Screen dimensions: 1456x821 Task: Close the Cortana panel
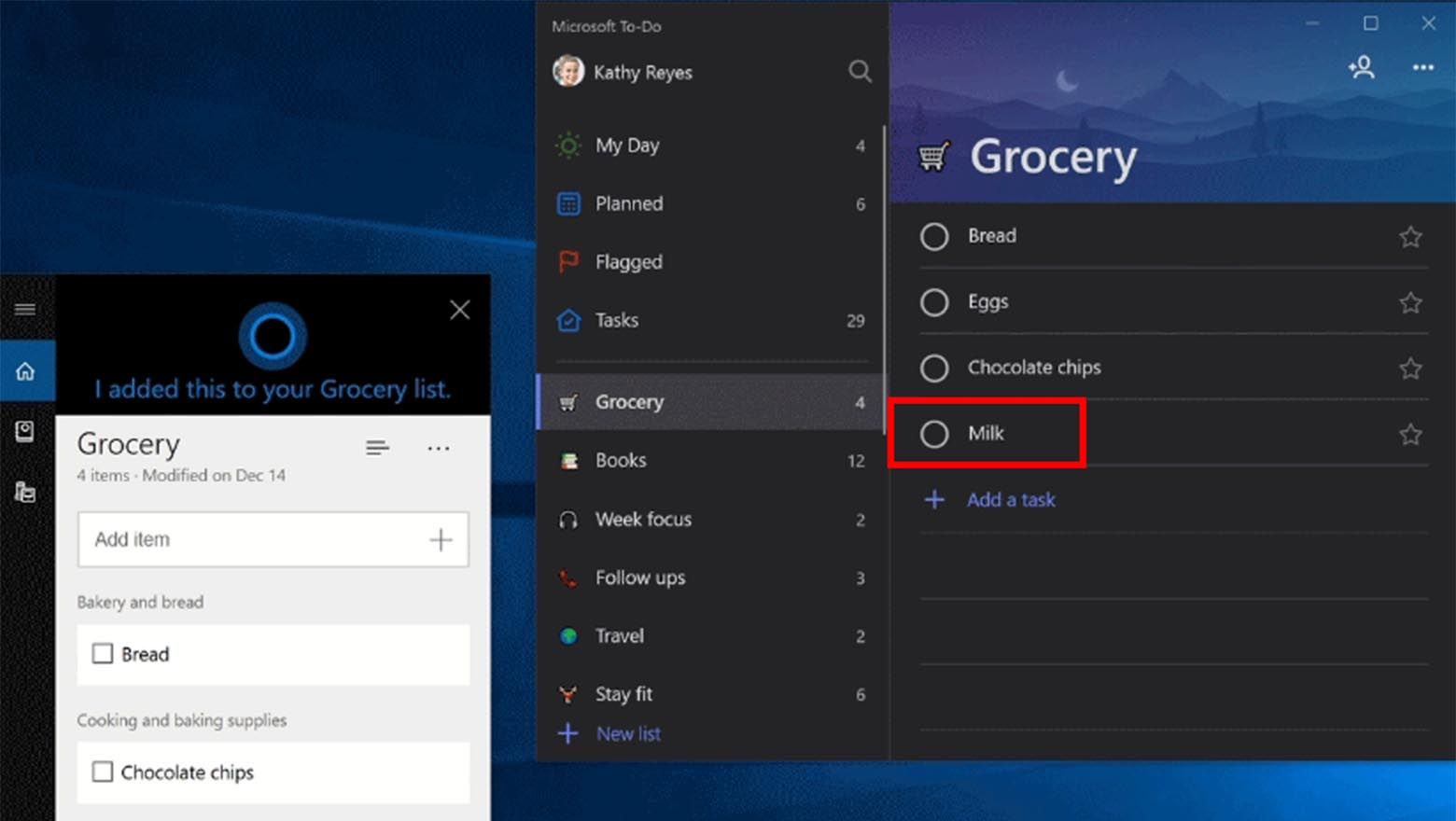[459, 310]
